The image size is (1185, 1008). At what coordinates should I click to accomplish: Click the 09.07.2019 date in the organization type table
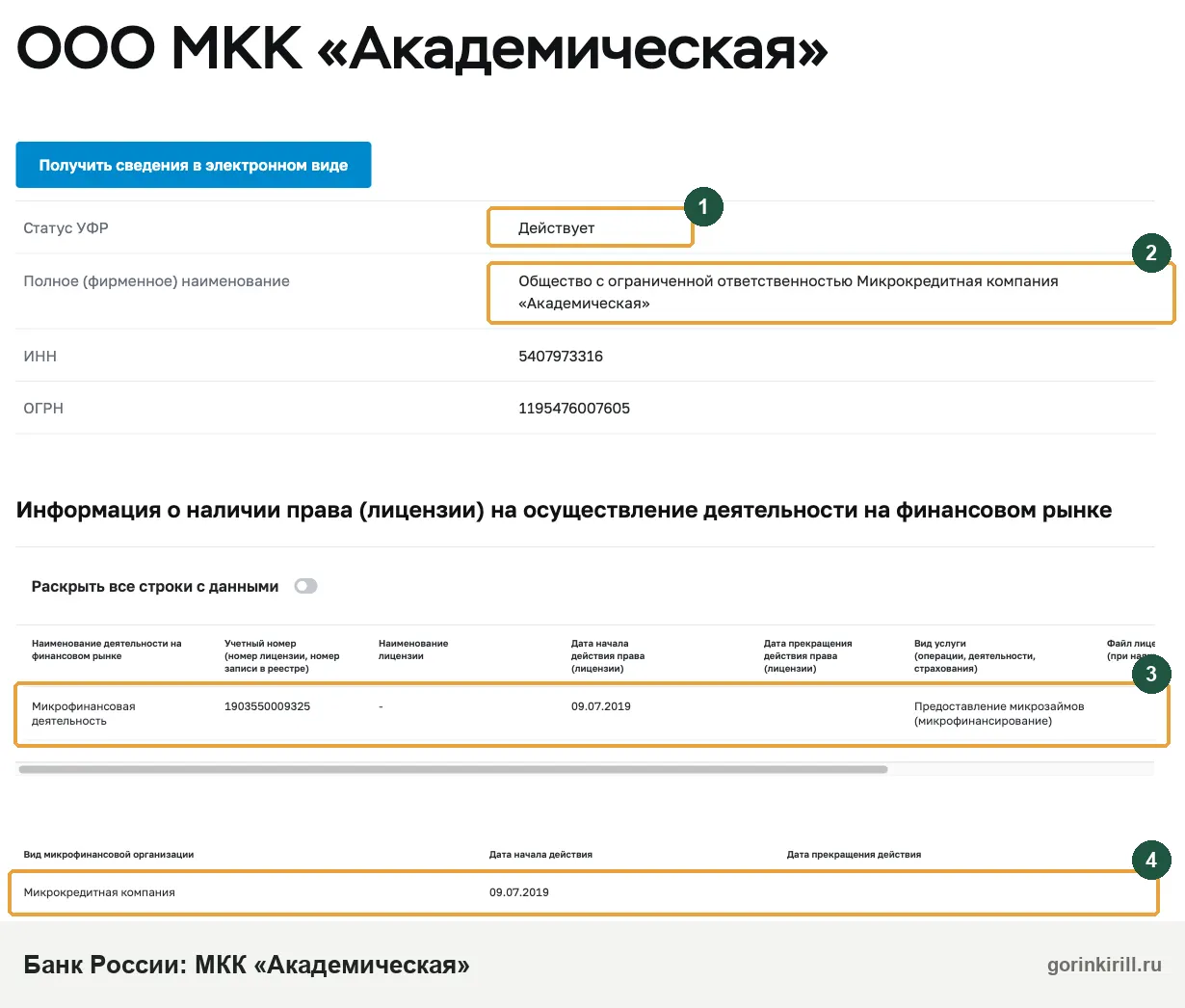(519, 892)
